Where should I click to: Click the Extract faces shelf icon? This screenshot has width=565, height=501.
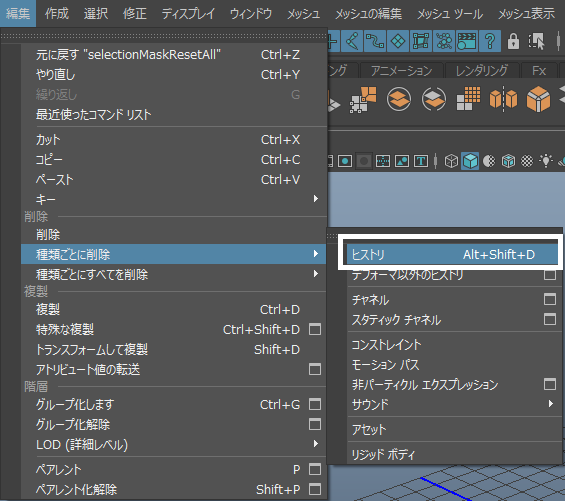(x=363, y=99)
